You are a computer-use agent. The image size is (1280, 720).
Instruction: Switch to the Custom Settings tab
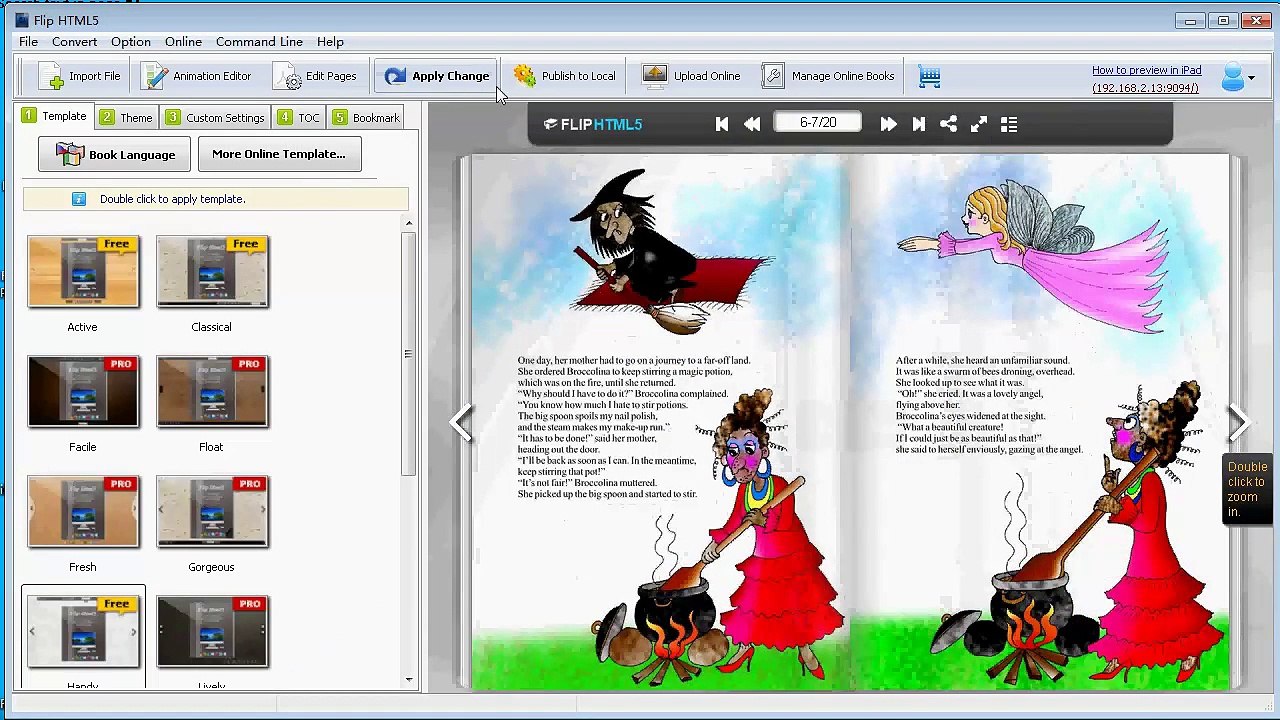point(215,118)
